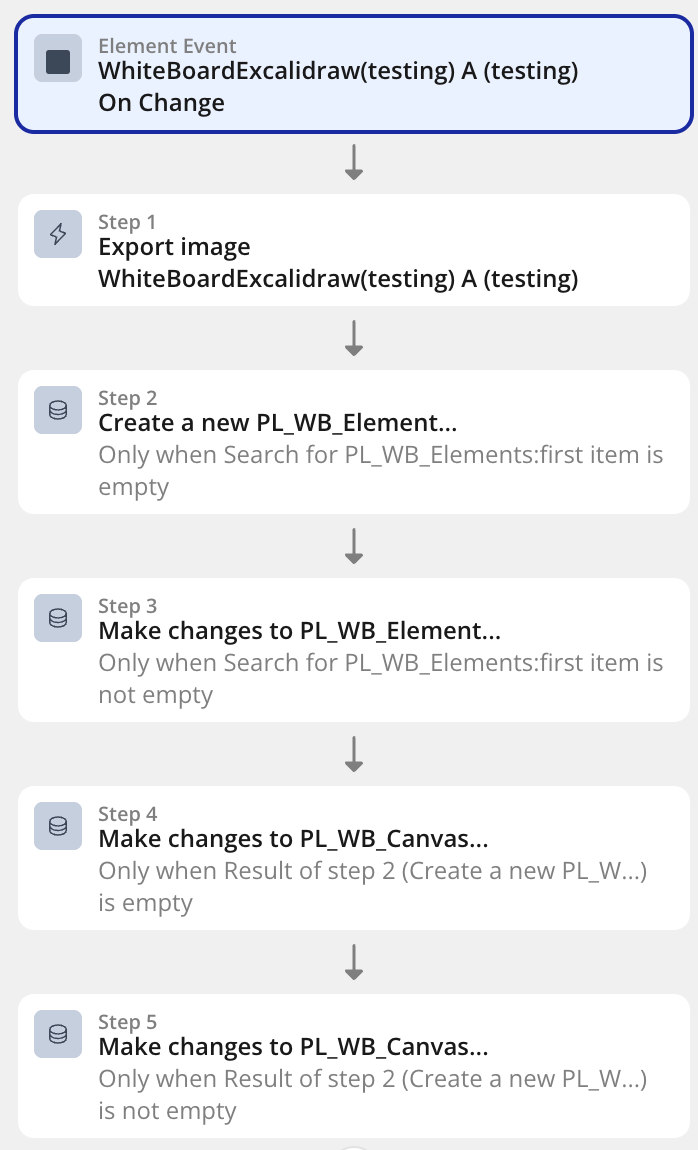Click arrow between Step 4 and Step 5

click(x=354, y=962)
